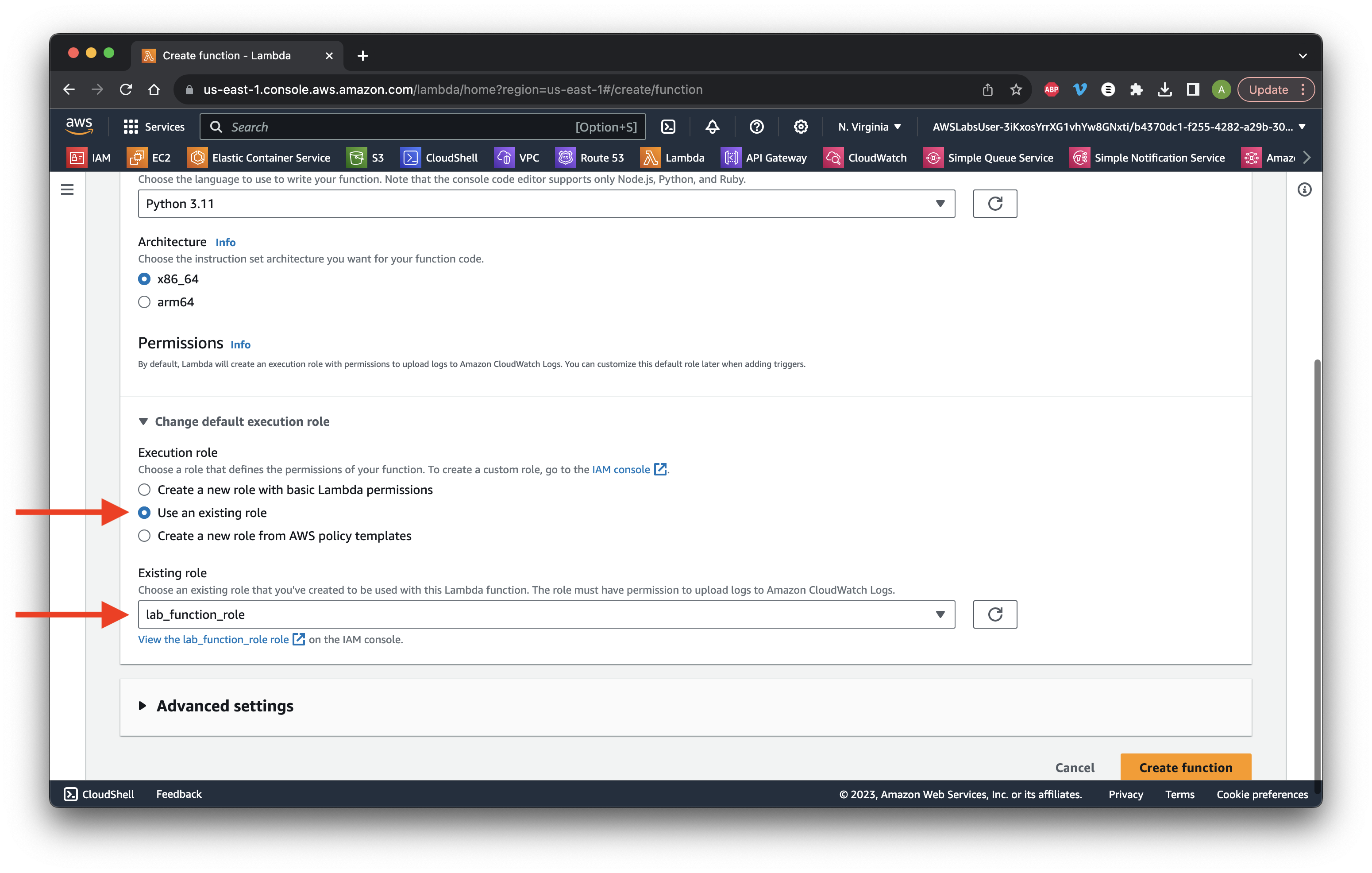The height and width of the screenshot is (873, 1372).
Task: Open the Privacy footer link
Action: pyautogui.click(x=1125, y=794)
